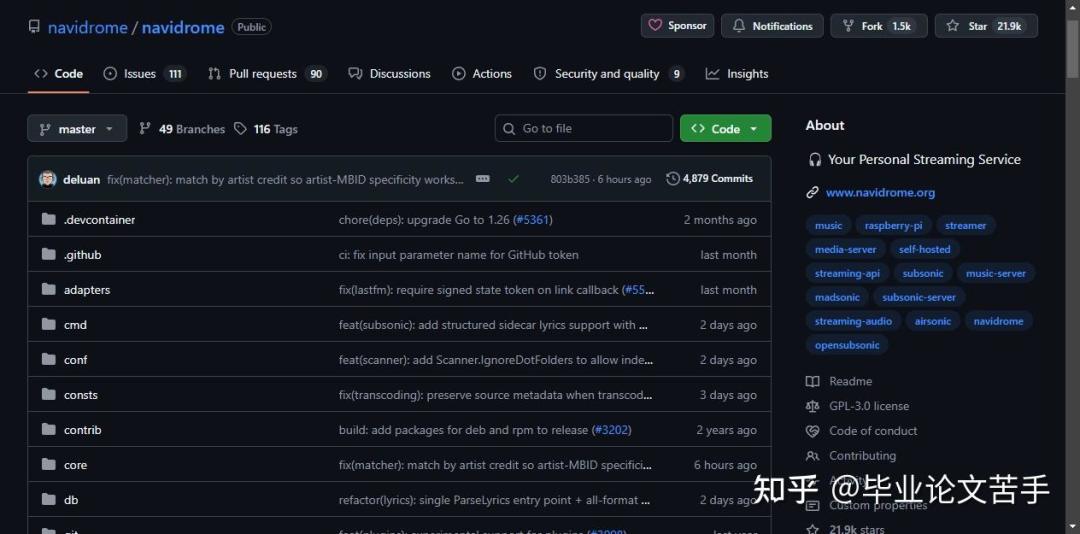The height and width of the screenshot is (534, 1080).
Task: Select the opensubsonic topic tag
Action: (x=847, y=345)
